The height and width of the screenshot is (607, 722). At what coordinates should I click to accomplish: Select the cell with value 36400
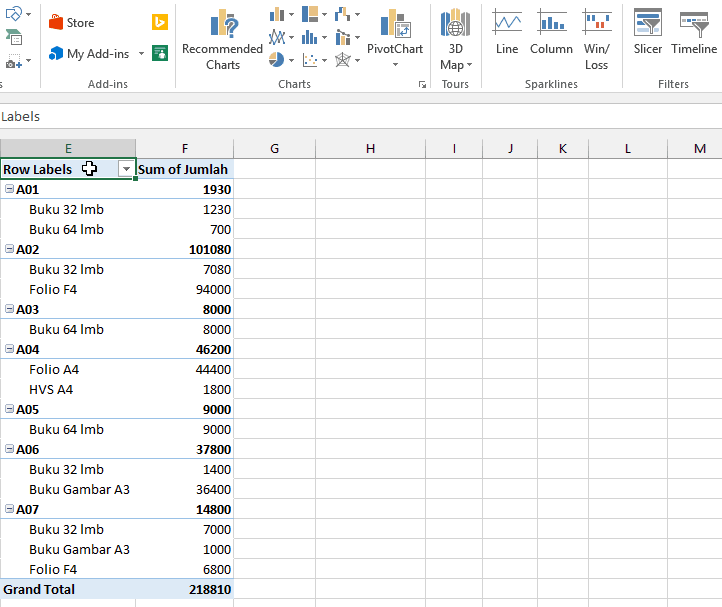tap(185, 489)
